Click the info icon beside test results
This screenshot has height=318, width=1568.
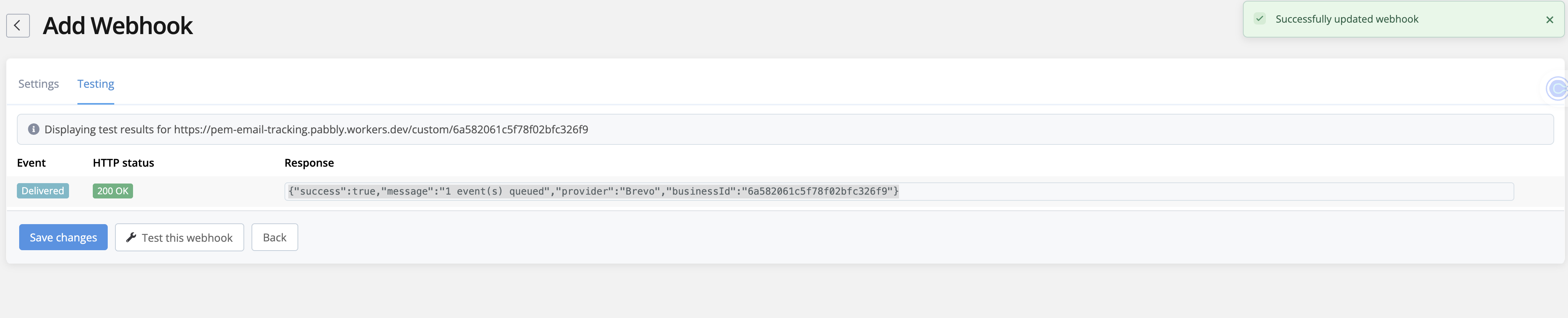pos(33,129)
